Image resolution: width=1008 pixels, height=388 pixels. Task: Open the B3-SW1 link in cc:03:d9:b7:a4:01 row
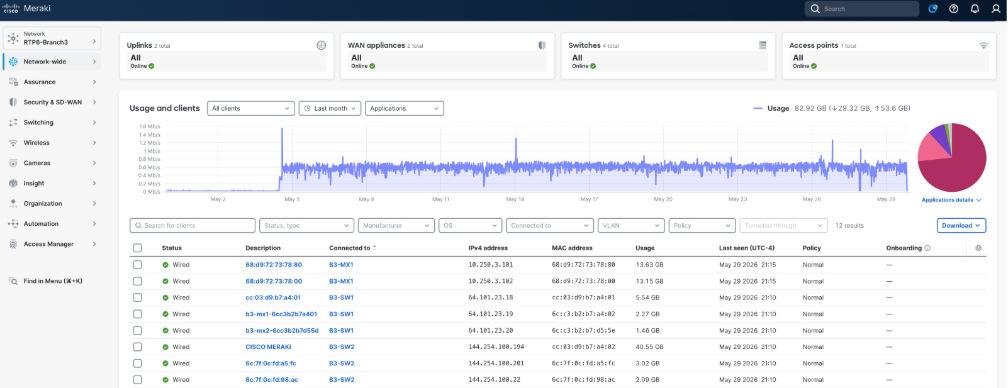[x=341, y=297]
